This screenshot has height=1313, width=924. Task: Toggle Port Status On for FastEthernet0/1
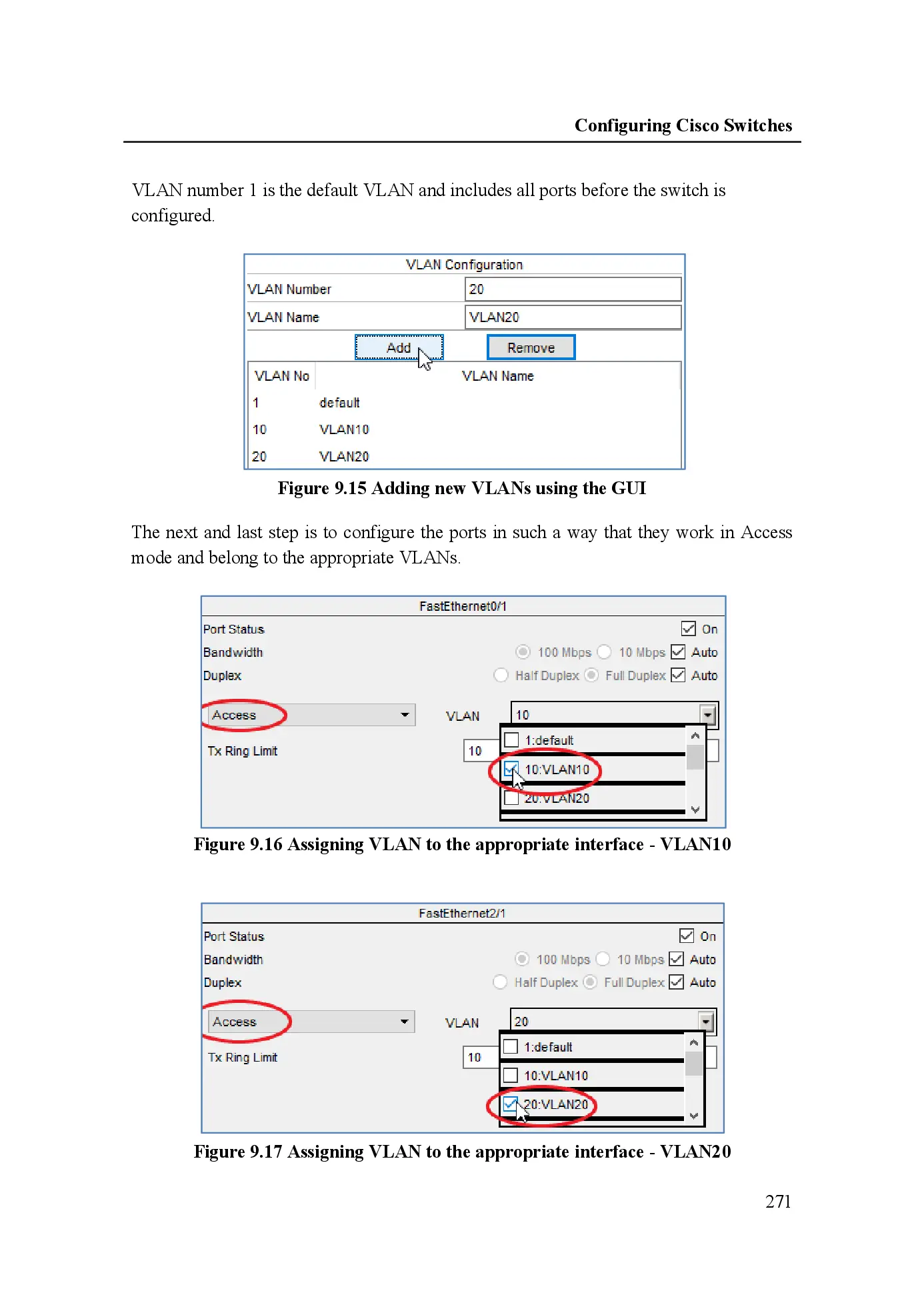[689, 629]
